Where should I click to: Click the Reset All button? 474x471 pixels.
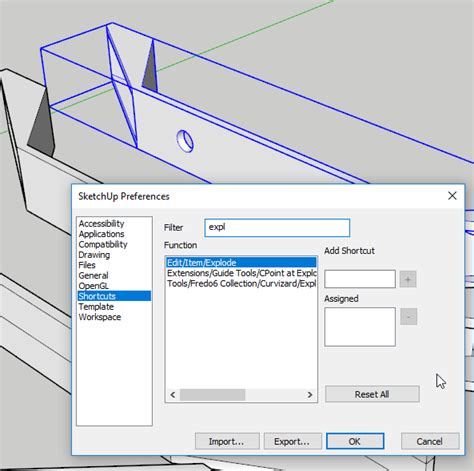[372, 394]
